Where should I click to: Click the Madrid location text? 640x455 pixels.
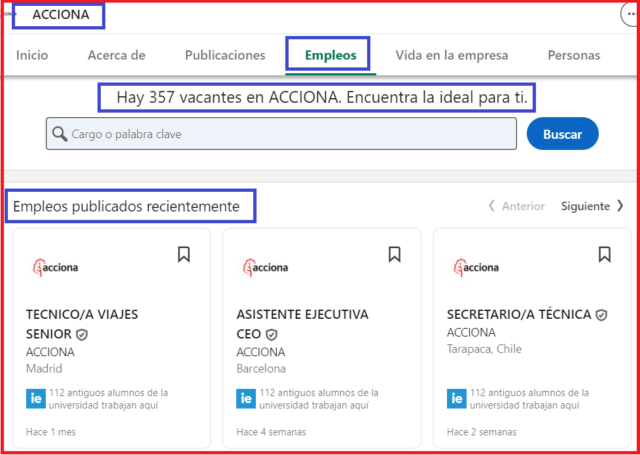pyautogui.click(x=44, y=369)
